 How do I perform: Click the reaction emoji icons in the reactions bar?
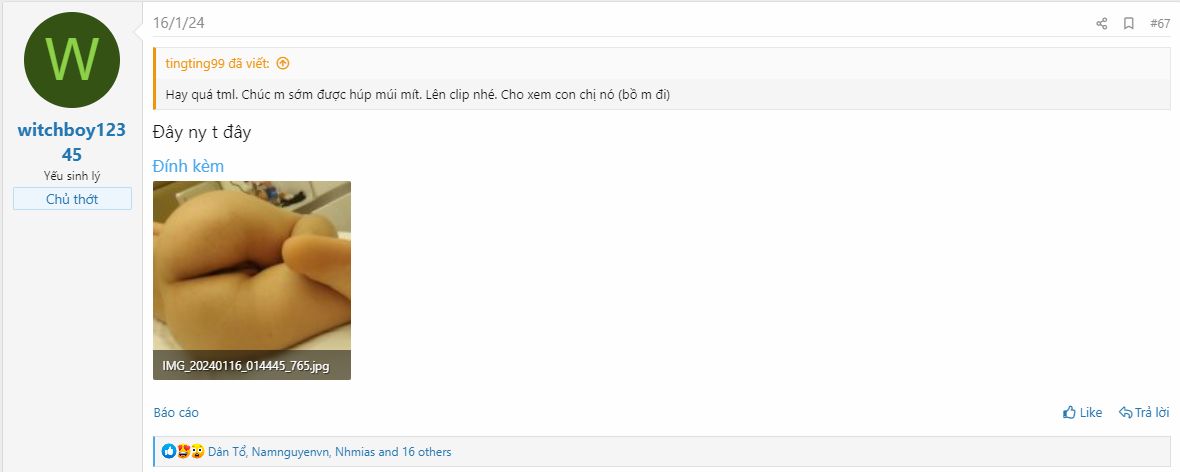[x=183, y=452]
